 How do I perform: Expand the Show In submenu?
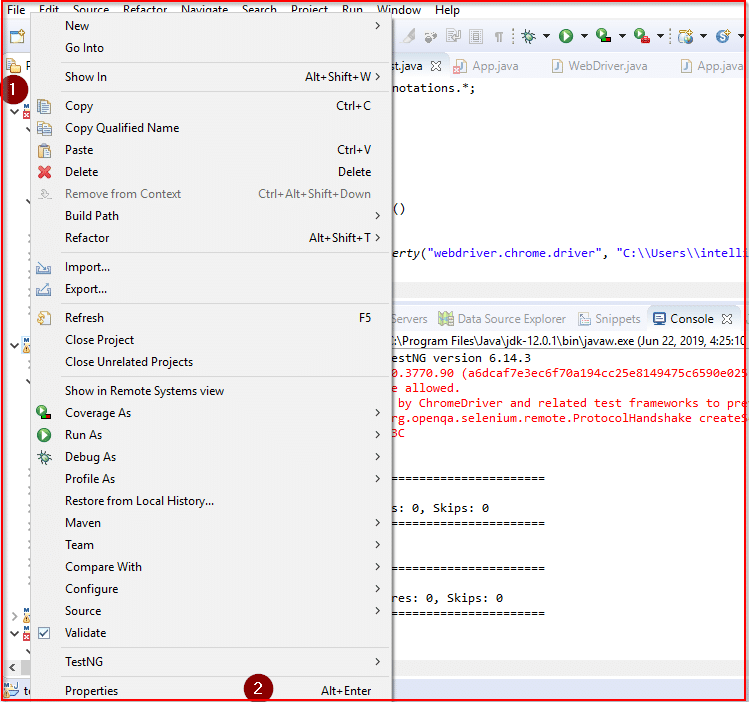point(211,77)
